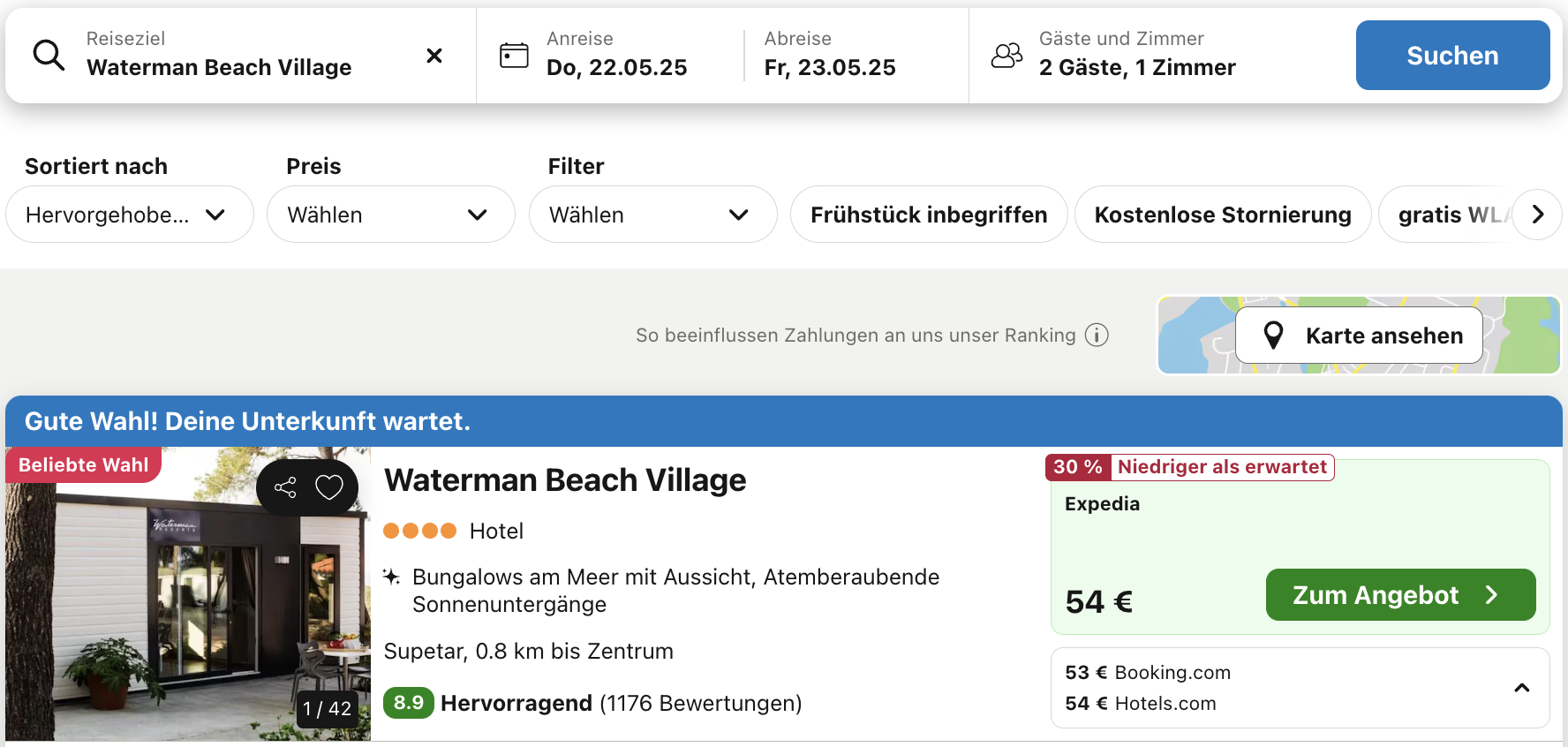The height and width of the screenshot is (747, 1568).
Task: Click the Beliebte Wahl badge
Action: click(x=83, y=465)
